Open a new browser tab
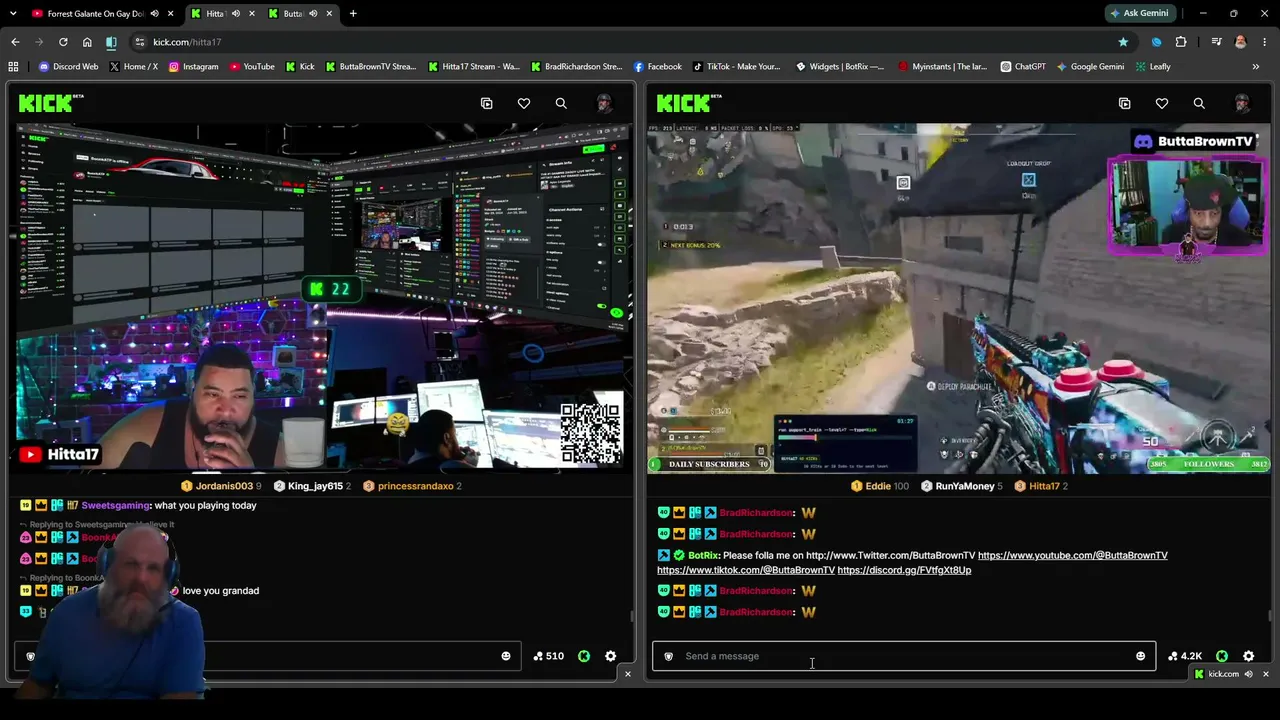 (353, 14)
